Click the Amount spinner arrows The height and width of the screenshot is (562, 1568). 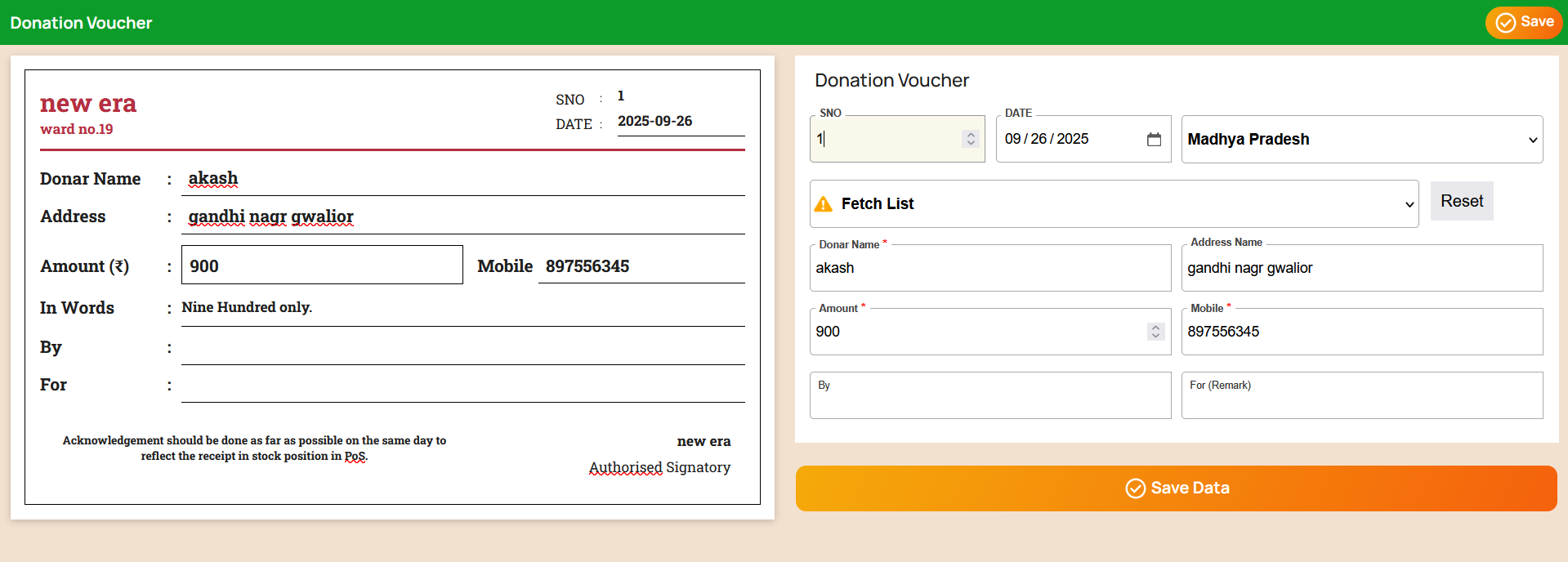point(1155,332)
